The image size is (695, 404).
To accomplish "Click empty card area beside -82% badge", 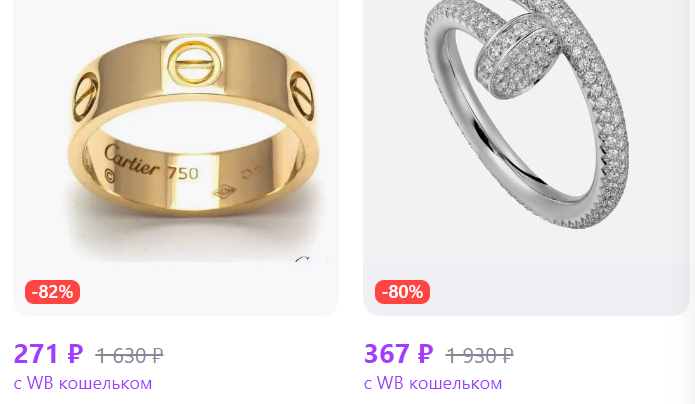I will tap(208, 292).
